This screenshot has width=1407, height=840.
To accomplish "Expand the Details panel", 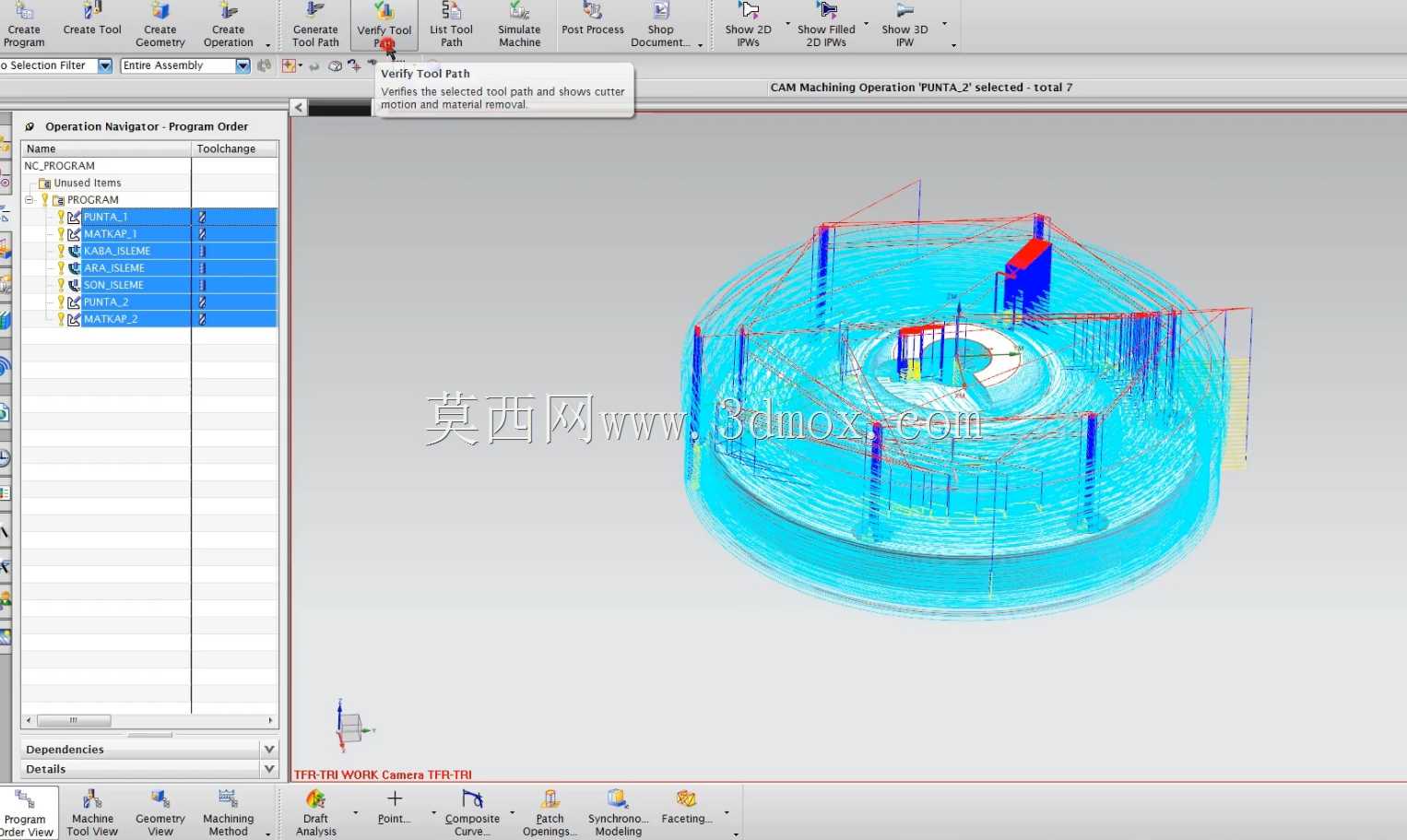I will (x=269, y=768).
